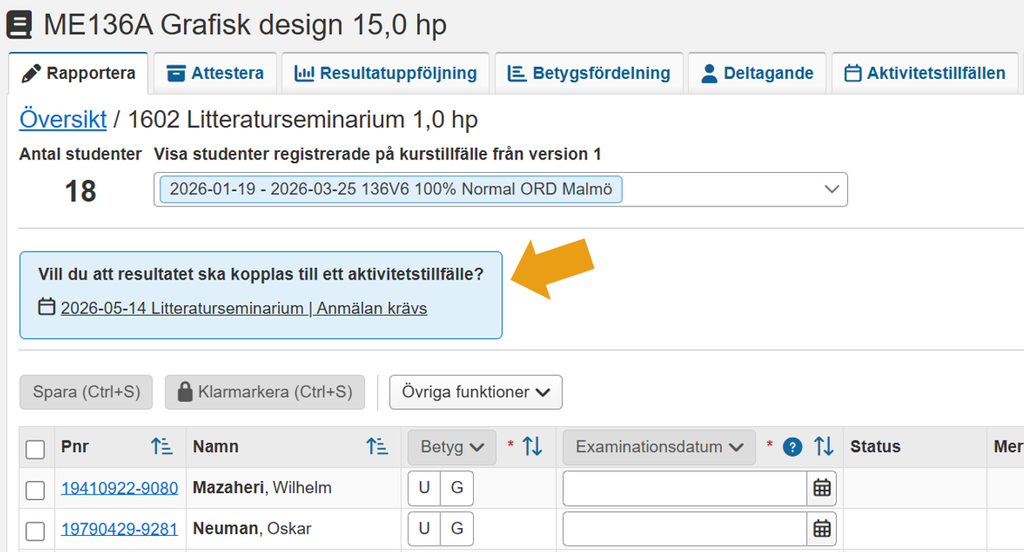Click the course book icon beside ME136A

point(20,25)
